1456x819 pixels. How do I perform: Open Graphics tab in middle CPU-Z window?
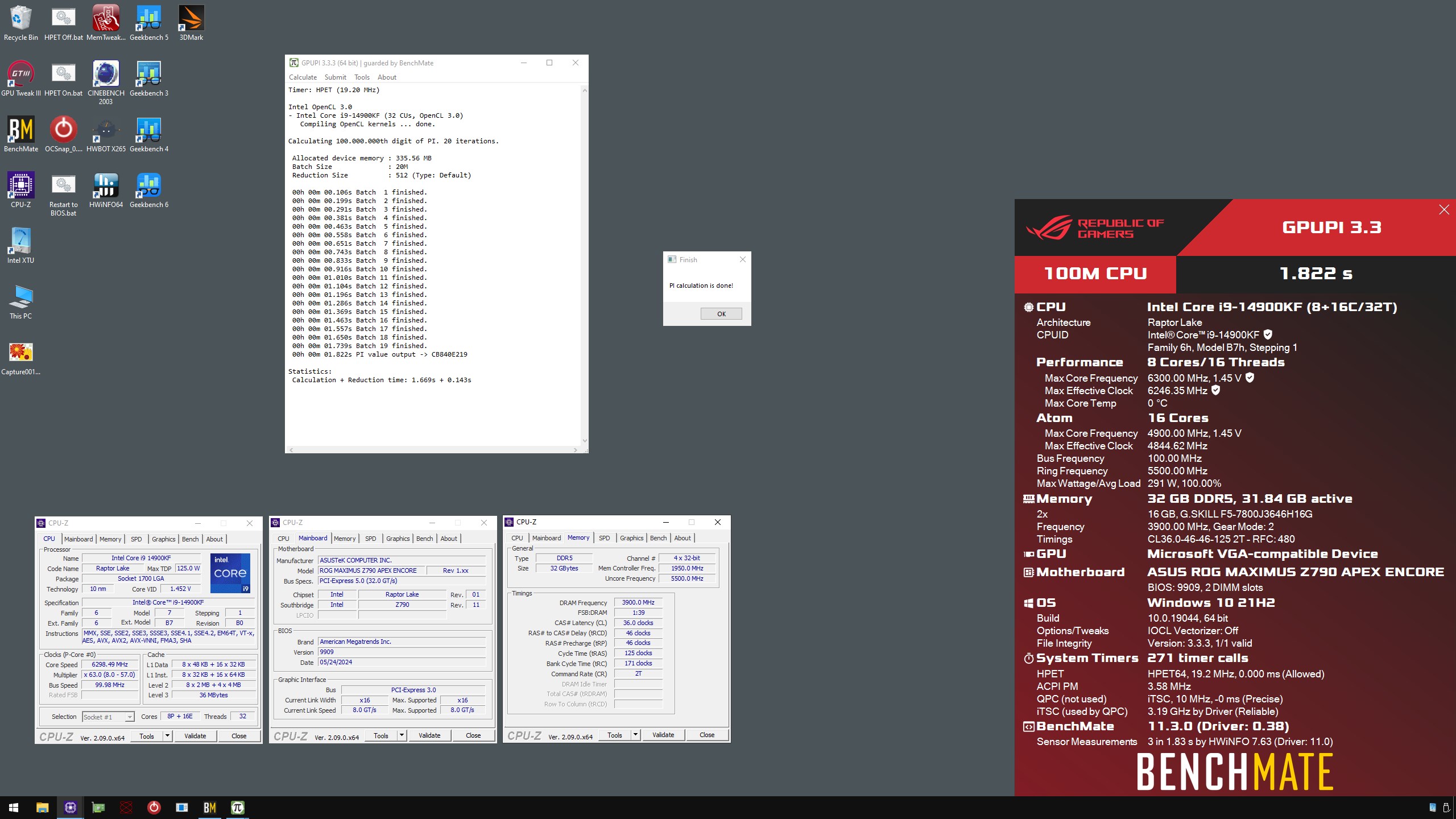(398, 539)
